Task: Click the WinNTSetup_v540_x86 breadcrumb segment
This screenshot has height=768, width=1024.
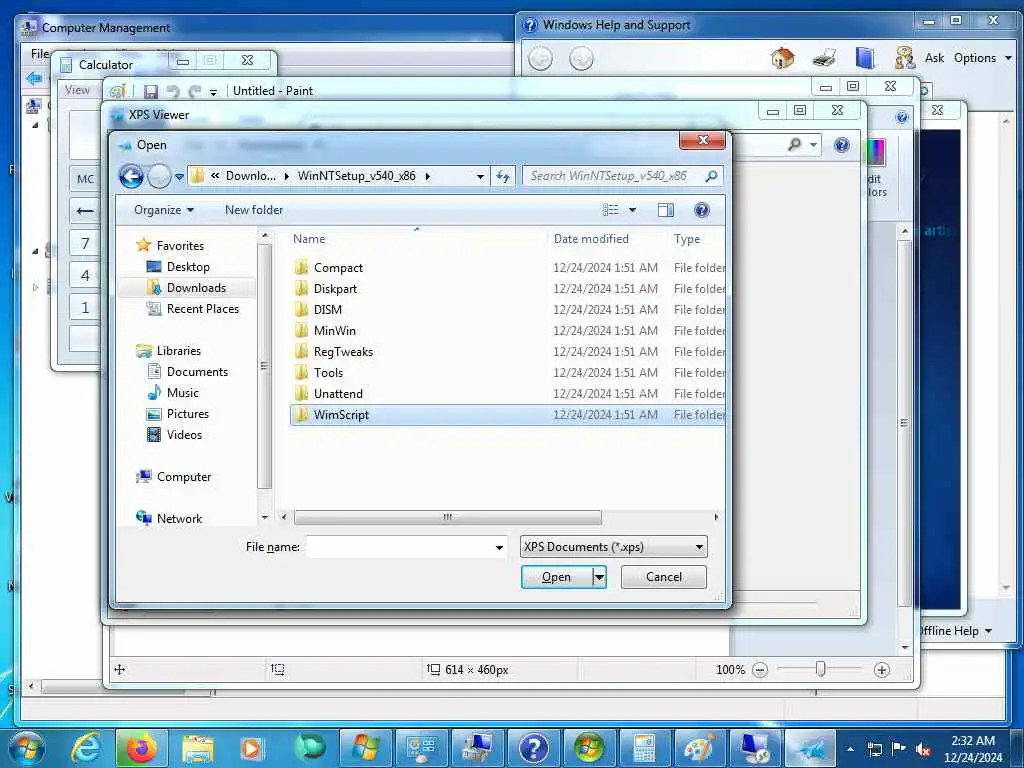Action: (357, 176)
